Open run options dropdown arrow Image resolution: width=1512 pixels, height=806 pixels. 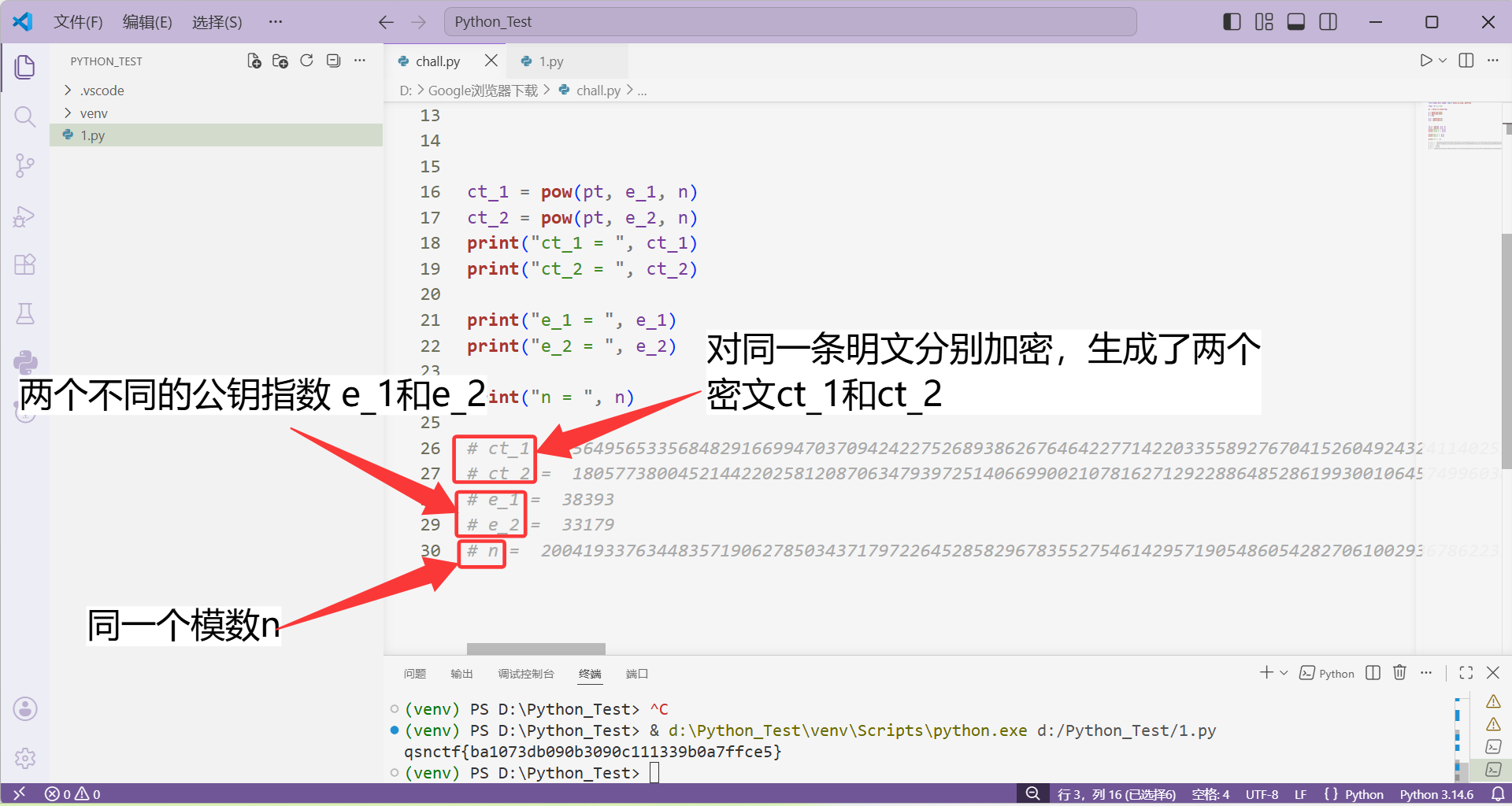click(x=1443, y=61)
